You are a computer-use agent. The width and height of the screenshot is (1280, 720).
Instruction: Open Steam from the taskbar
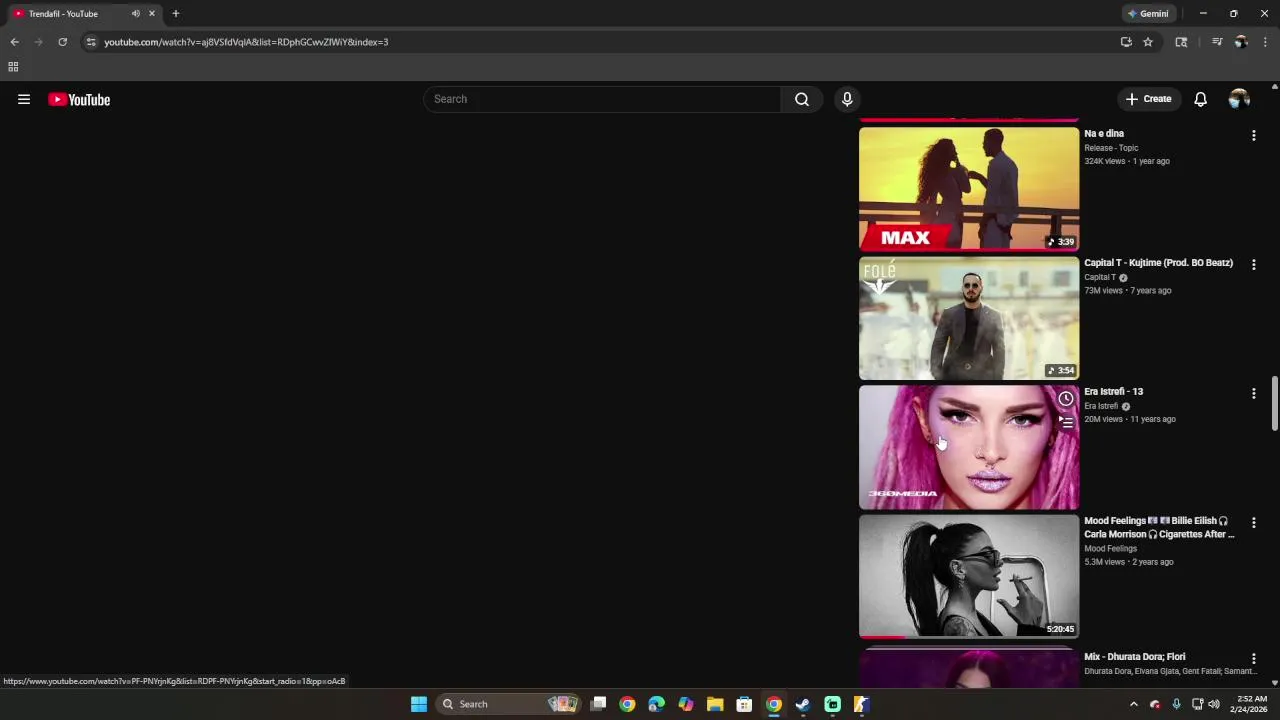point(802,704)
